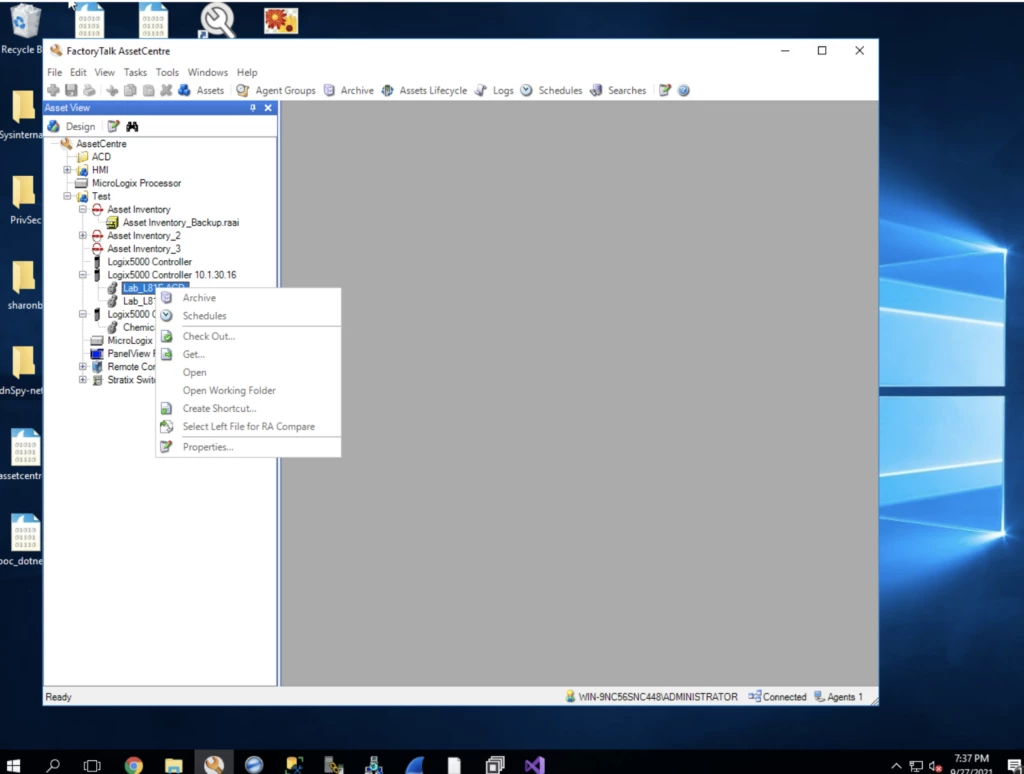
Task: Select Properties... in the context menu
Action: pos(207,447)
